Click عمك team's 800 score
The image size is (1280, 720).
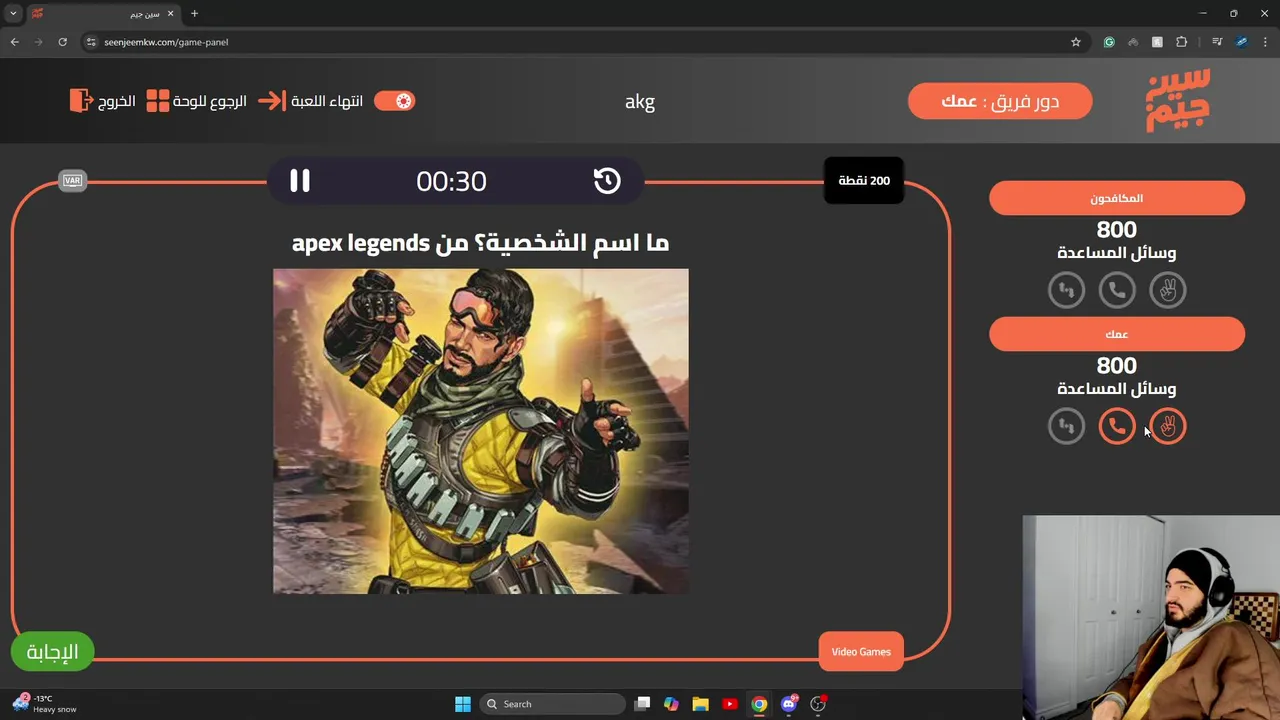pyautogui.click(x=1117, y=366)
